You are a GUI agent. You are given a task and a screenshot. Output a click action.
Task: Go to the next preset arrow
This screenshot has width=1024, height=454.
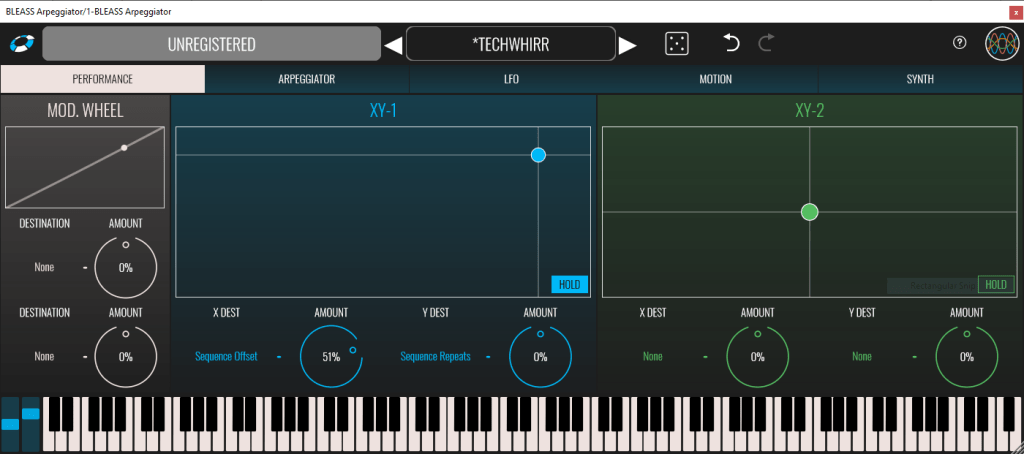coord(627,45)
